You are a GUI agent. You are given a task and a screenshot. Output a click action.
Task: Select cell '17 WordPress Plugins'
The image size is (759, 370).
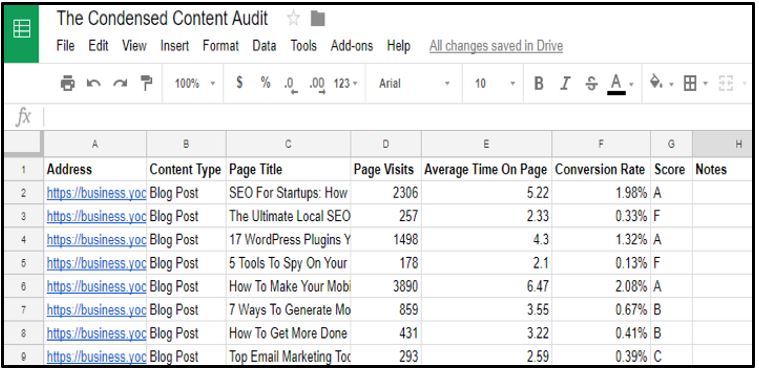pos(288,240)
